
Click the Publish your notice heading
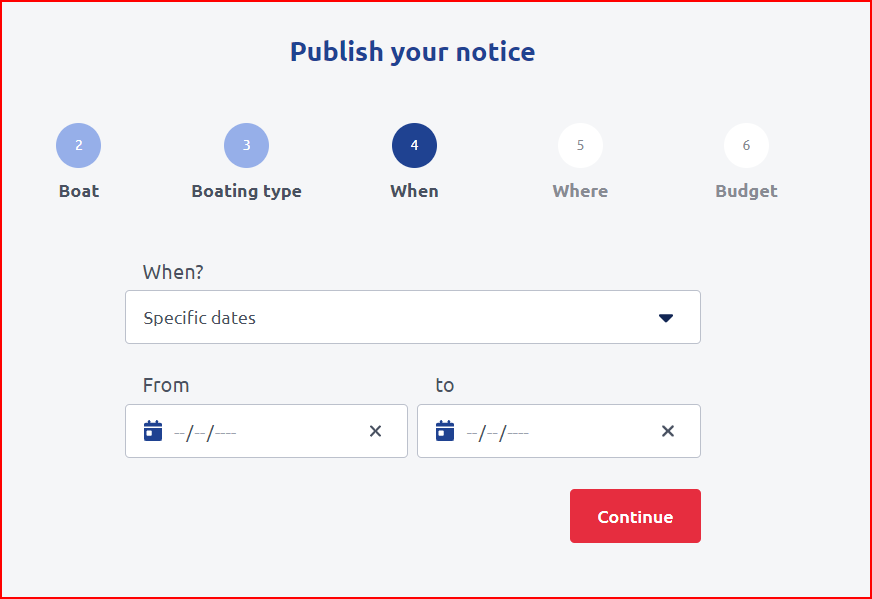[x=412, y=52]
